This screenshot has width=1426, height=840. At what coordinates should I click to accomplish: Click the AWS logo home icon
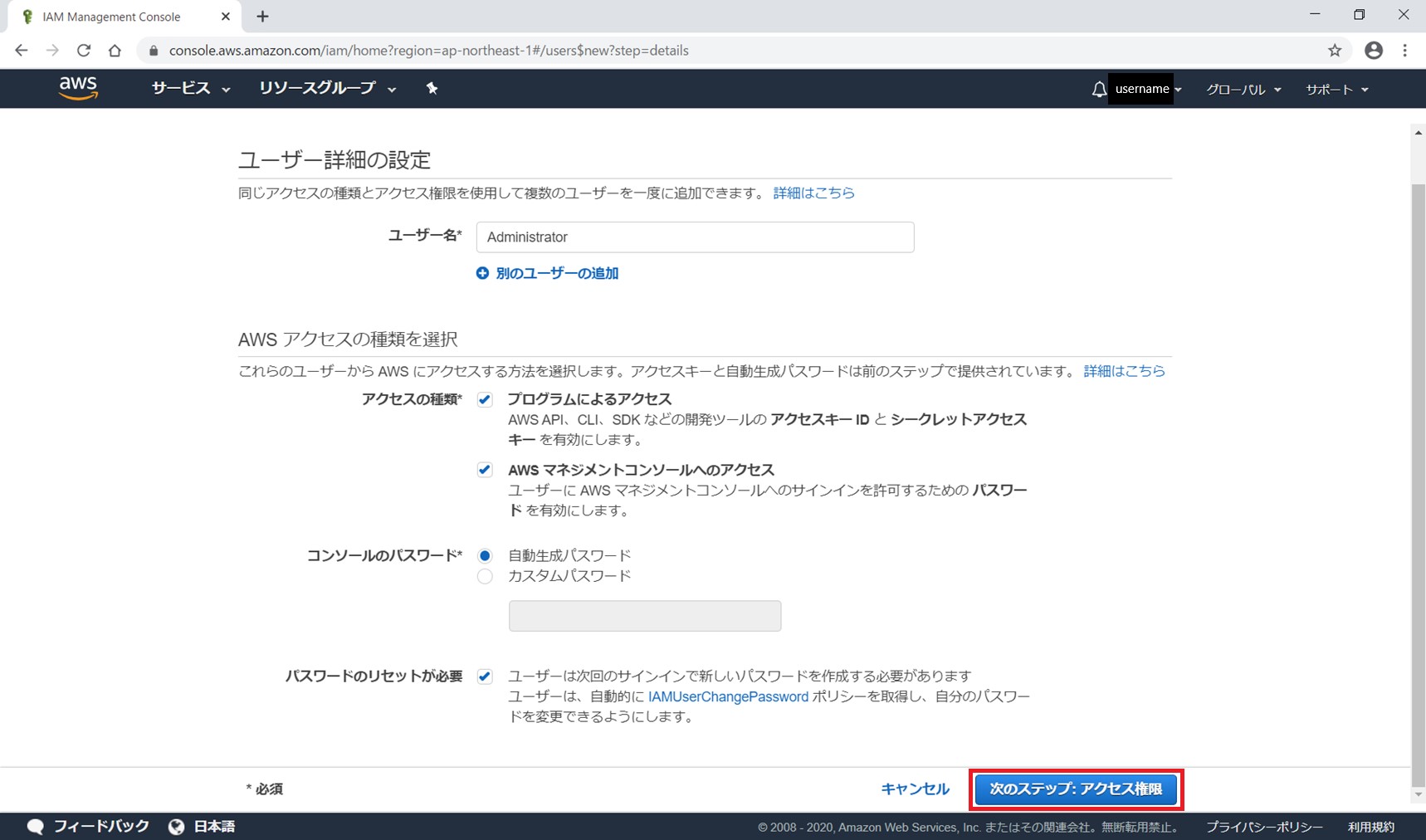click(78, 88)
